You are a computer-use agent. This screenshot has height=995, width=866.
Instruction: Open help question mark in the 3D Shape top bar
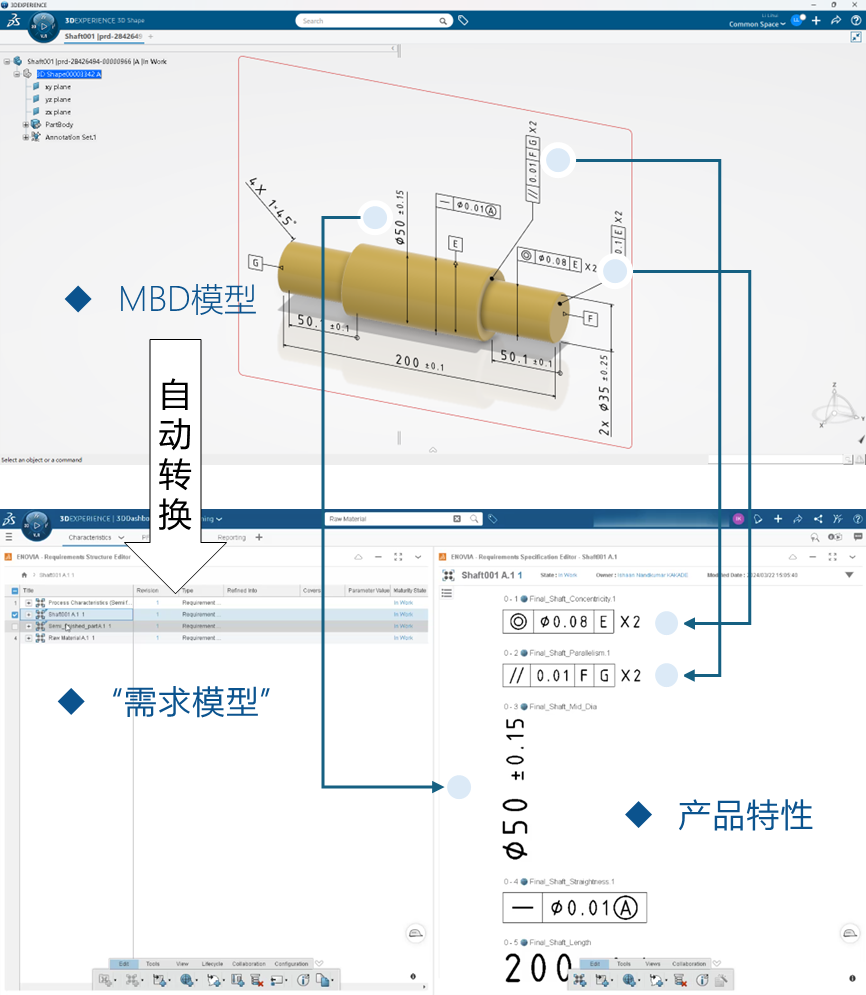[x=856, y=21]
